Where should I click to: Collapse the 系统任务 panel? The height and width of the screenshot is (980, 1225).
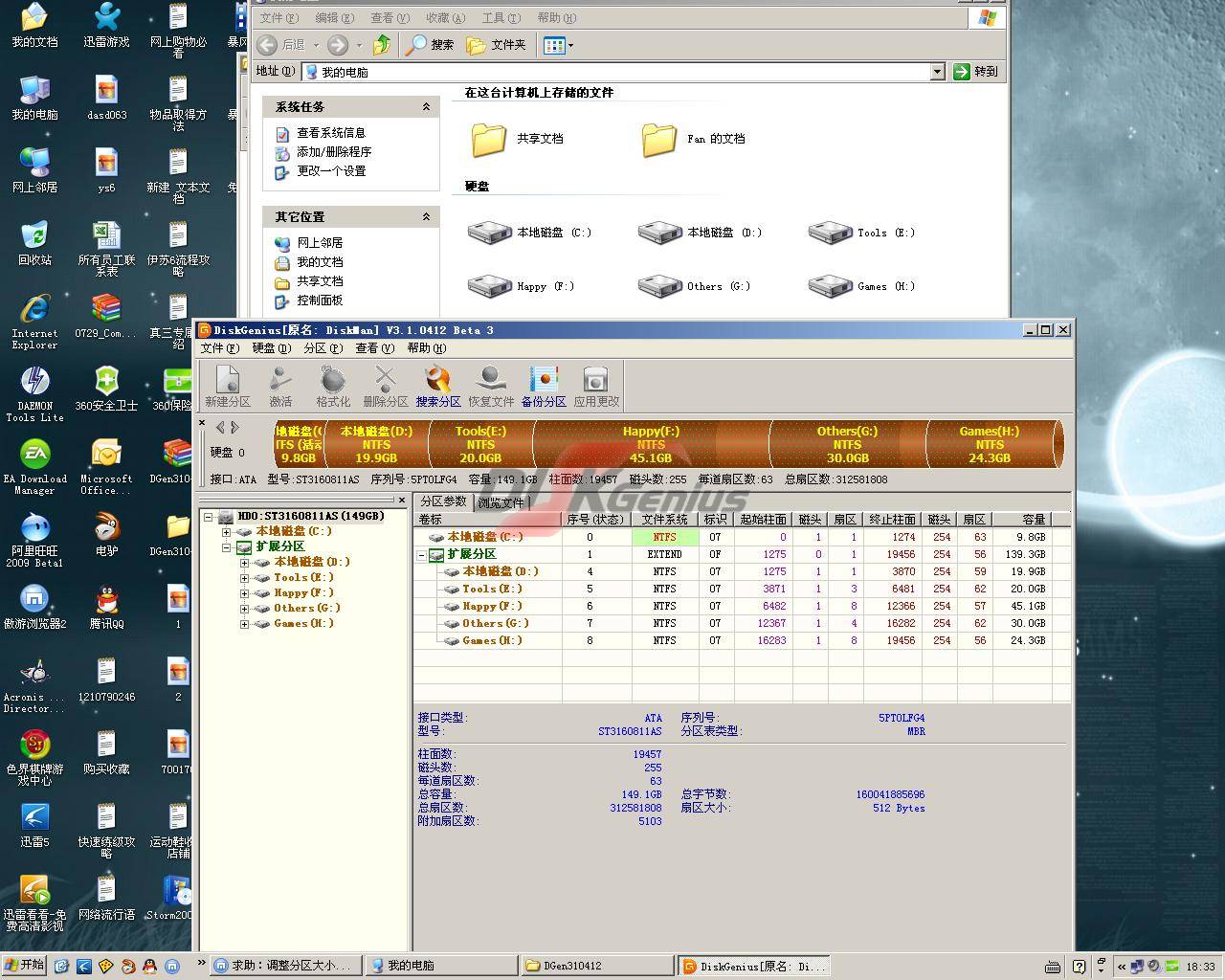click(426, 107)
